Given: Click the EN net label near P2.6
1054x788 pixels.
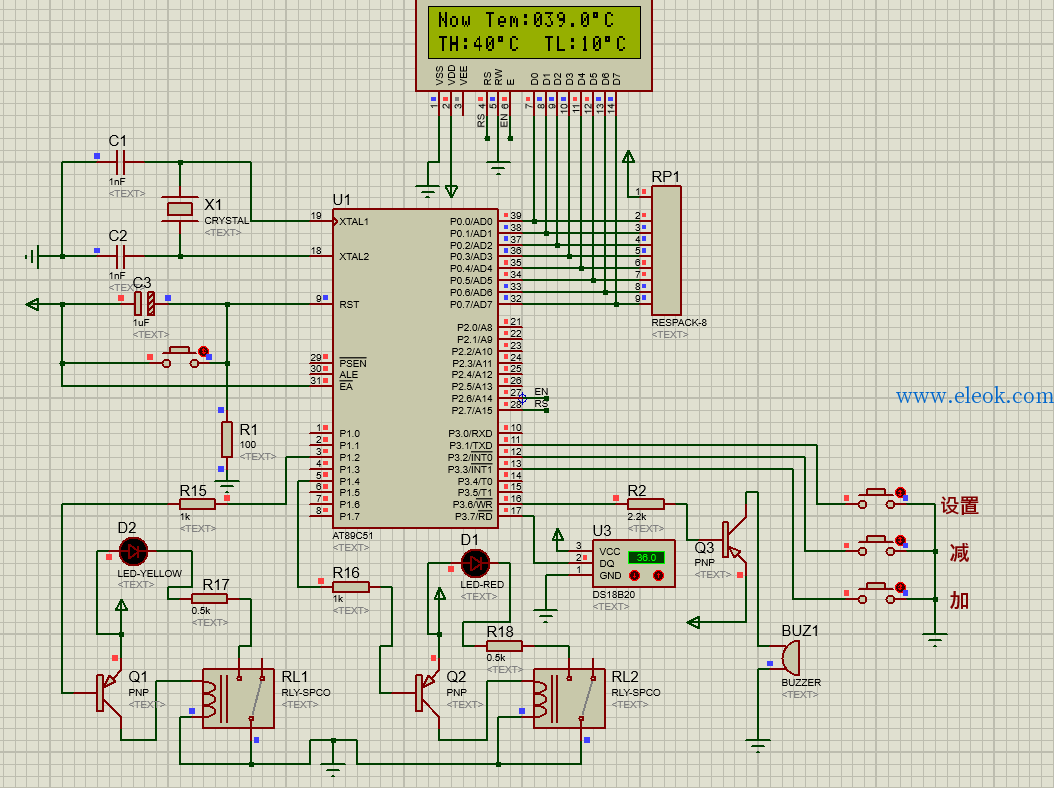Looking at the screenshot, I should click(x=541, y=392).
